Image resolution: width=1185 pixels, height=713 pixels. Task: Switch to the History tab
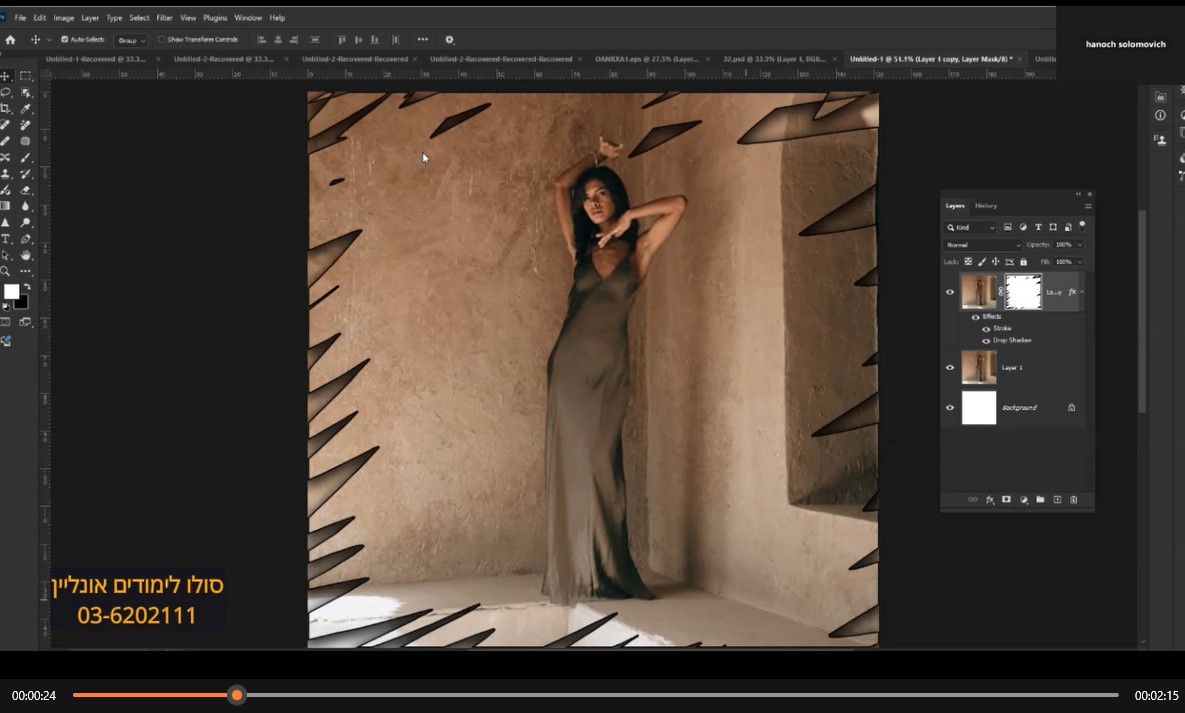coord(986,206)
